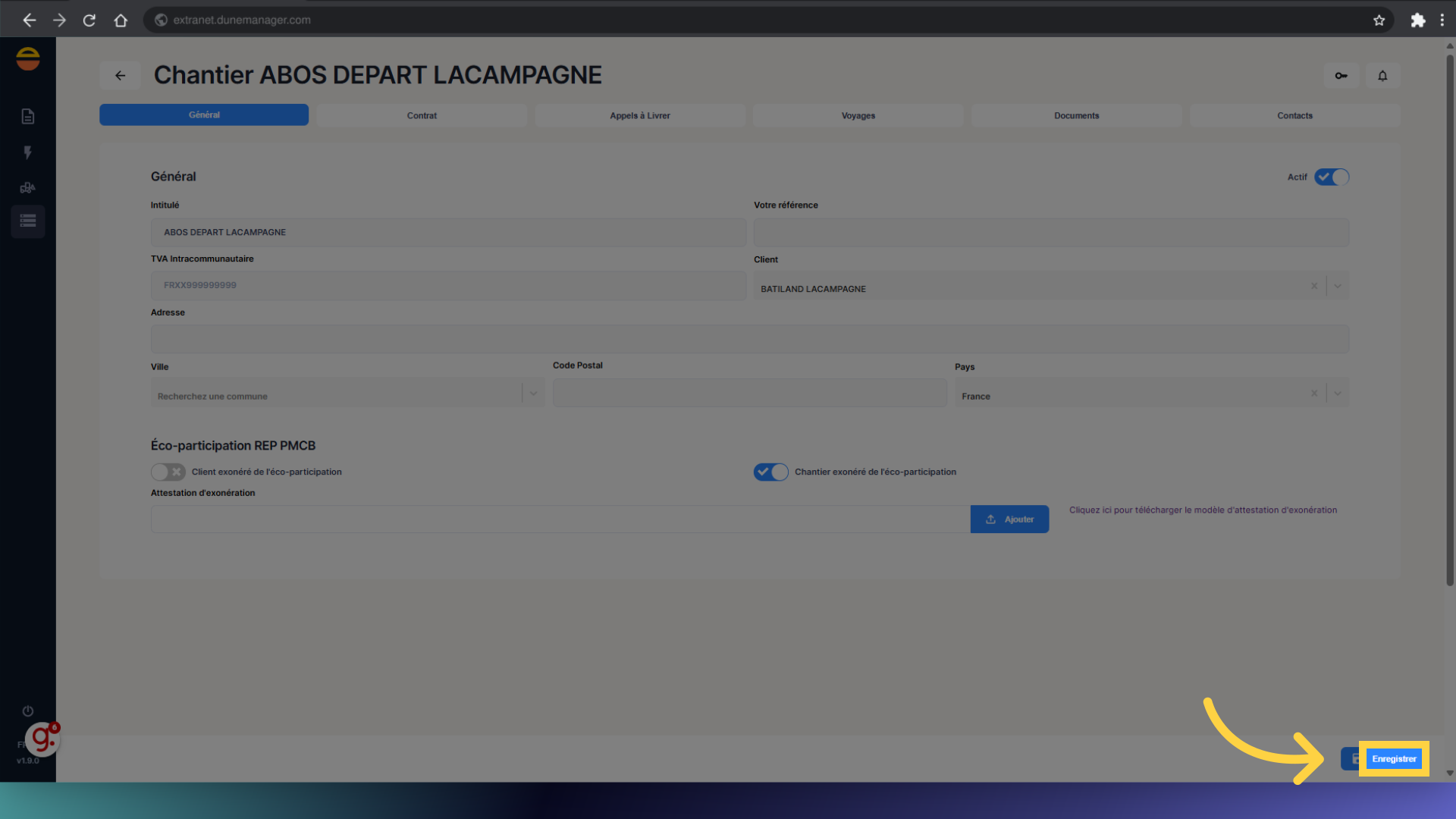Click the Enregistrer button
This screenshot has height=819, width=1456.
pyautogui.click(x=1393, y=758)
